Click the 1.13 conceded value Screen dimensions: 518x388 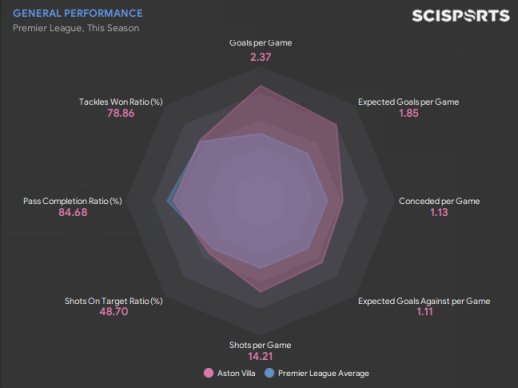[x=439, y=212]
